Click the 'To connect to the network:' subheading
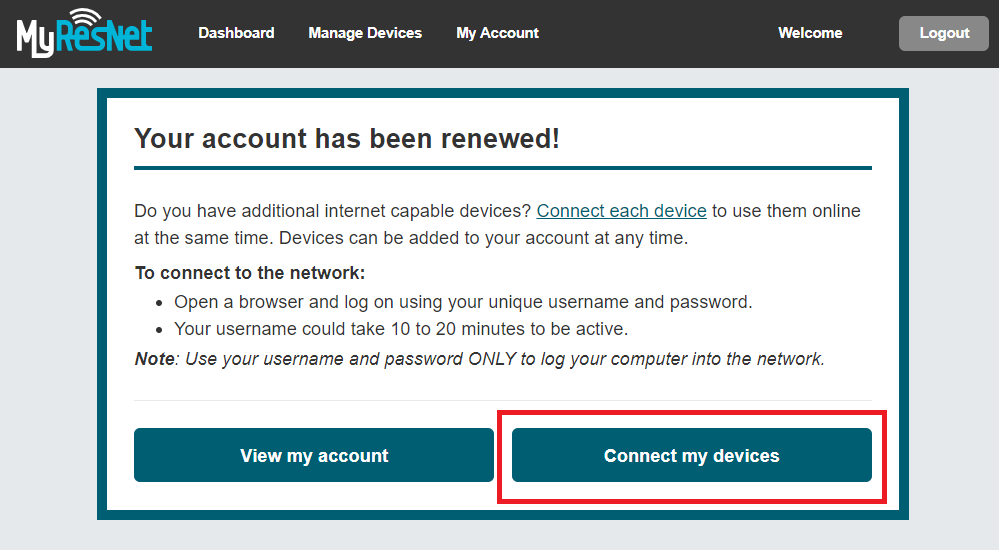This screenshot has width=999, height=550. [x=250, y=273]
